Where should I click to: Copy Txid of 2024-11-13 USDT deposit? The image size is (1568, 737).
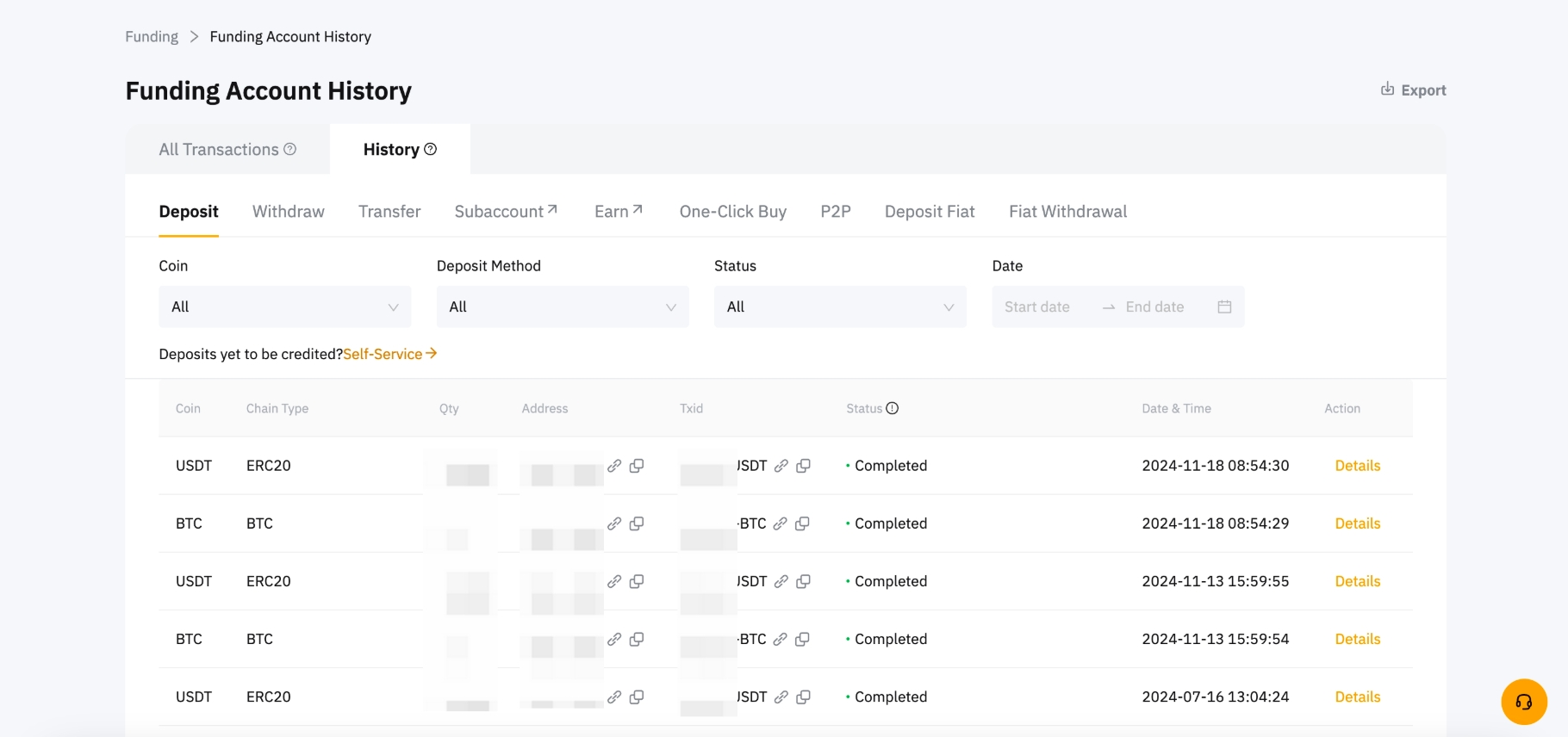[803, 581]
